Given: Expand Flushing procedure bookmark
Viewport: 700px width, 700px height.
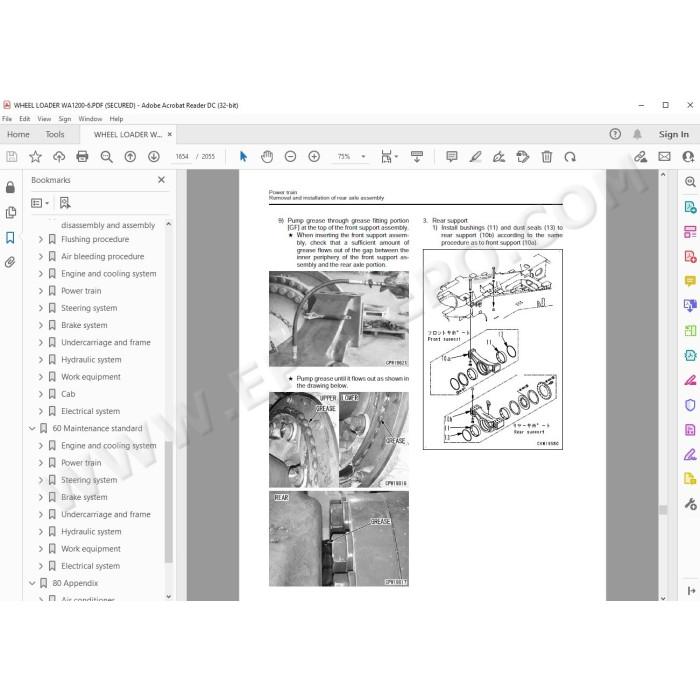Looking at the screenshot, I should pyautogui.click(x=41, y=239).
